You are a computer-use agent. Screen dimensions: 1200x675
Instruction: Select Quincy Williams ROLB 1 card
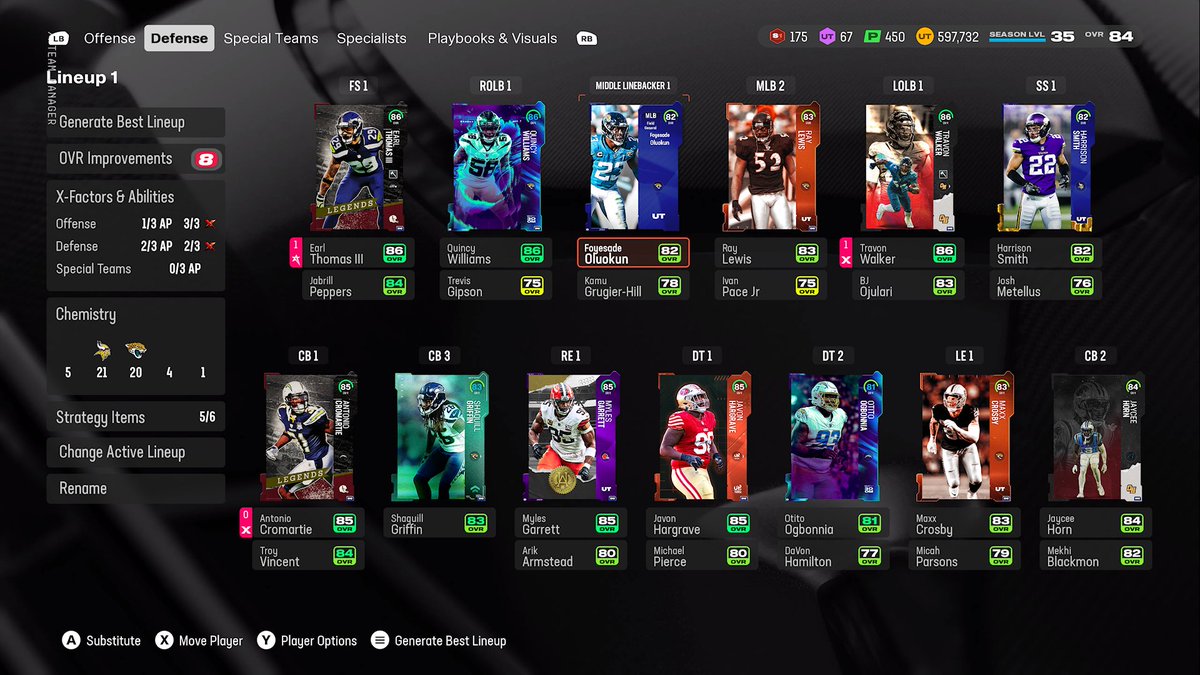click(x=497, y=167)
